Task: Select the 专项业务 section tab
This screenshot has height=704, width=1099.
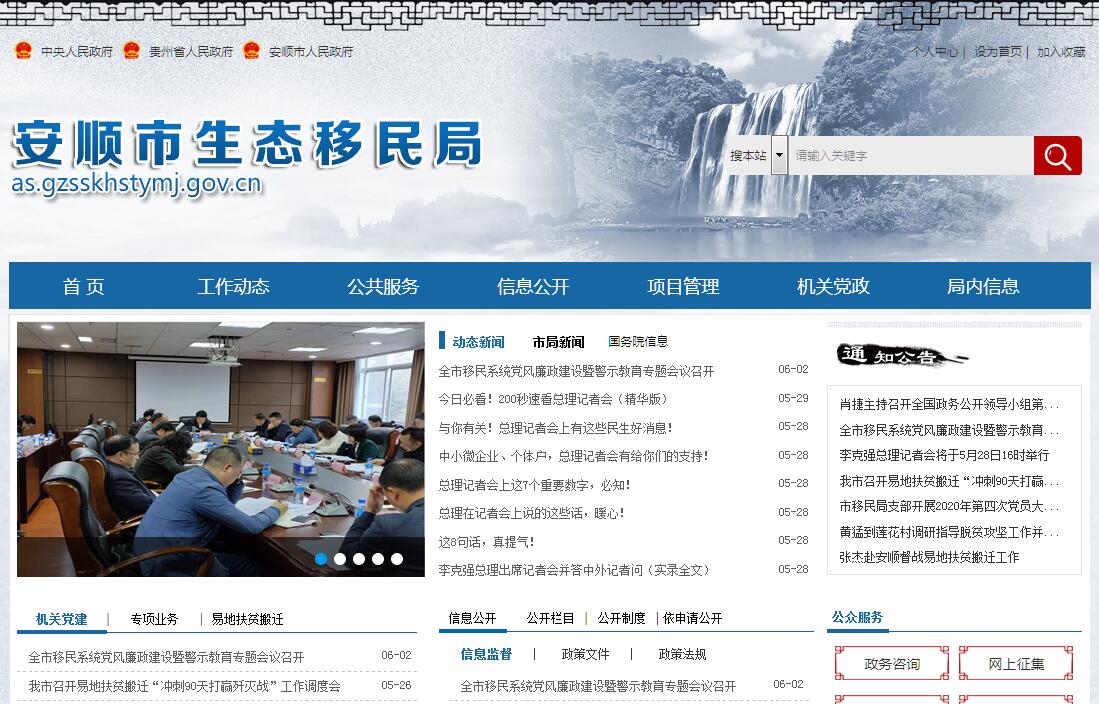Action: 154,619
